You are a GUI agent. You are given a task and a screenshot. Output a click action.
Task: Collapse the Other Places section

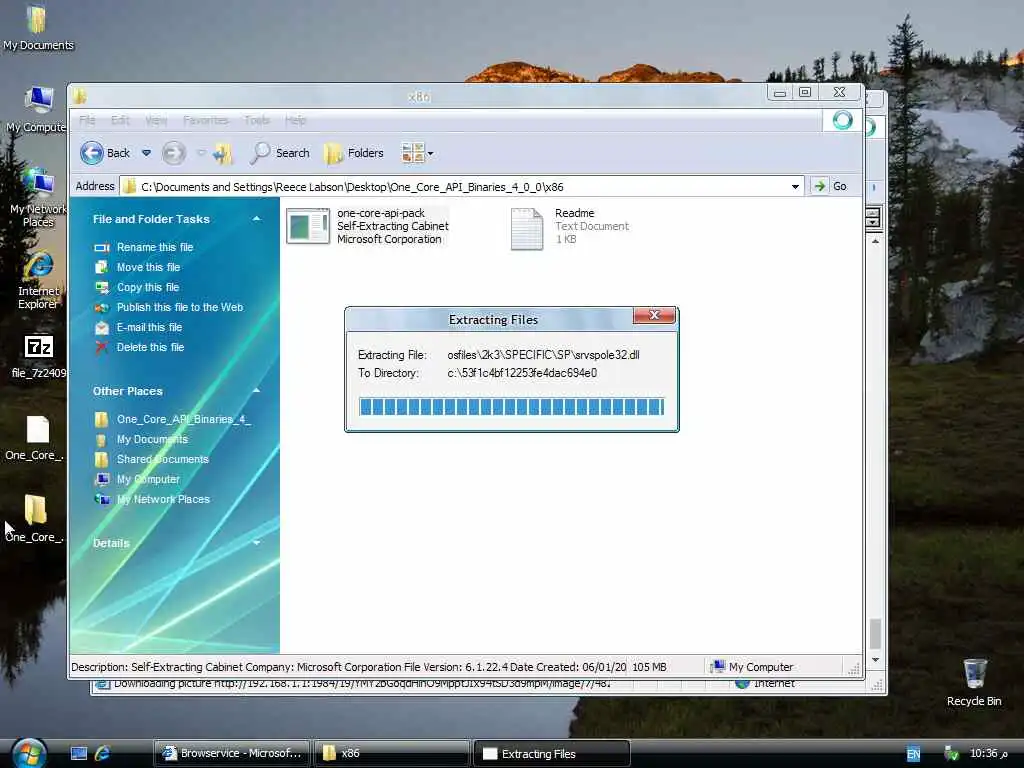pyautogui.click(x=257, y=391)
